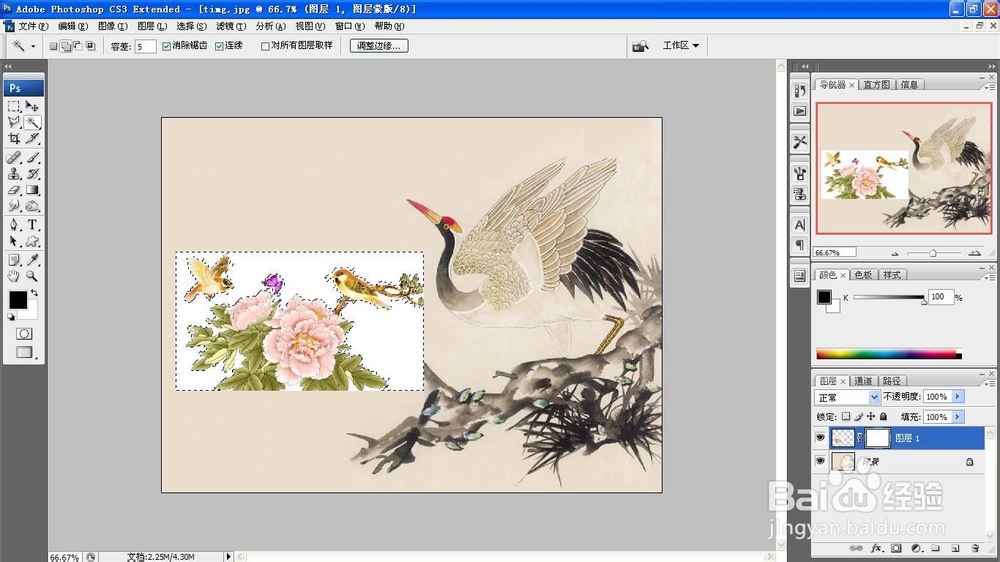Select the Path Selection tool

[14, 241]
